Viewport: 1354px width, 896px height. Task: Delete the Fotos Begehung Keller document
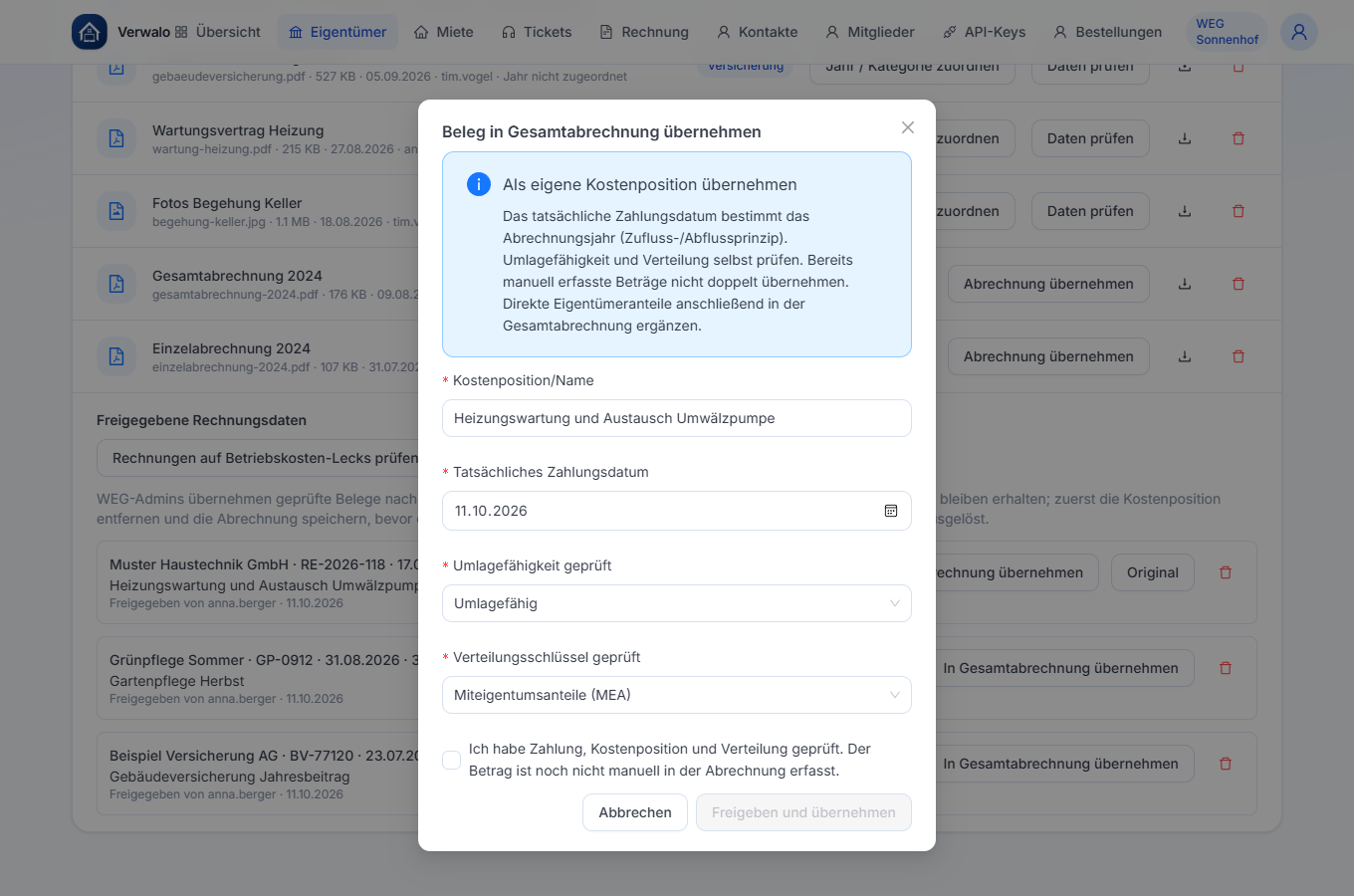(x=1239, y=211)
